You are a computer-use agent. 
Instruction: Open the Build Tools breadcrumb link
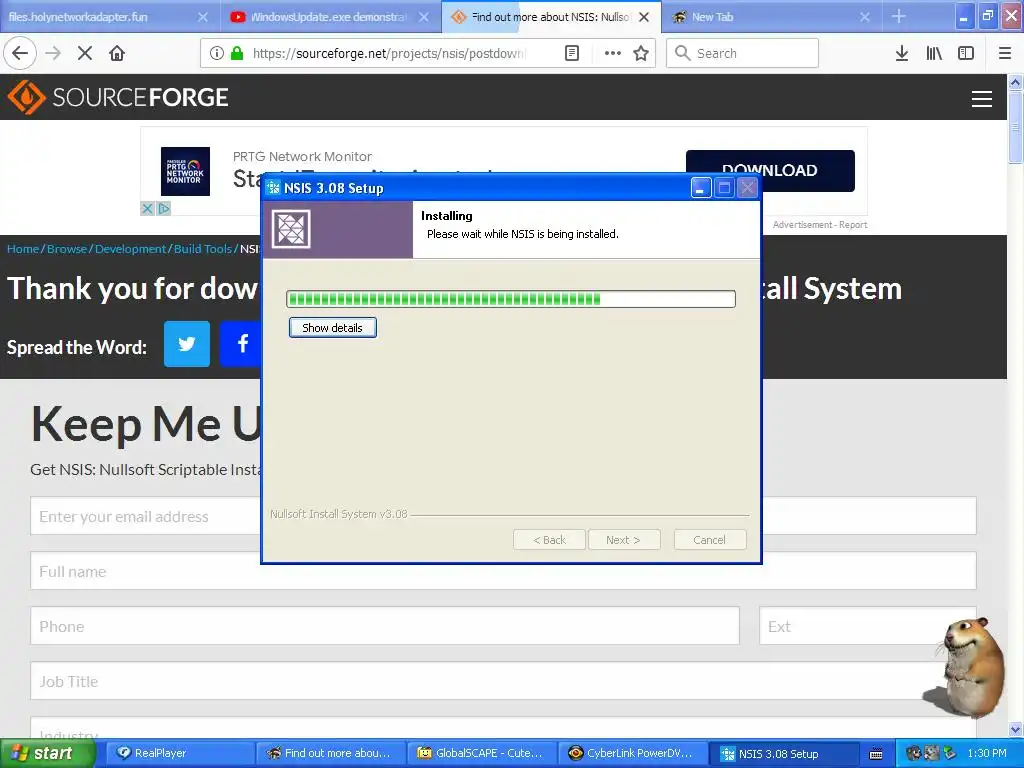(202, 249)
